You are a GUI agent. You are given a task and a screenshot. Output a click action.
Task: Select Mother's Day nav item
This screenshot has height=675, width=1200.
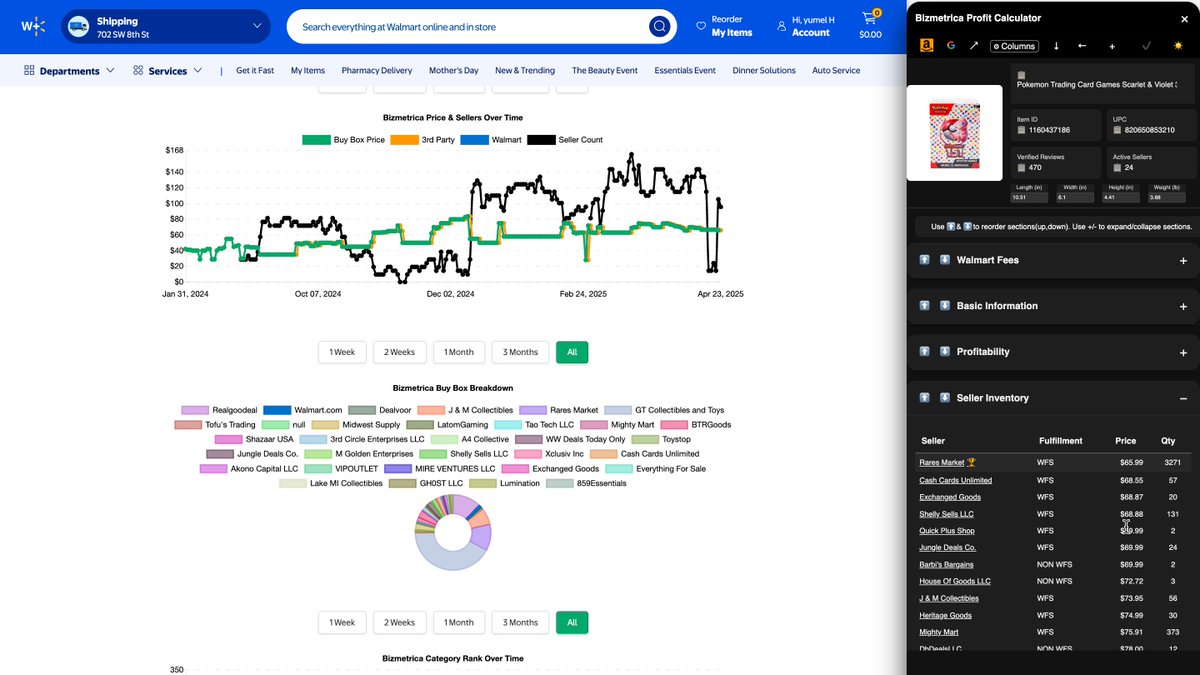click(454, 71)
